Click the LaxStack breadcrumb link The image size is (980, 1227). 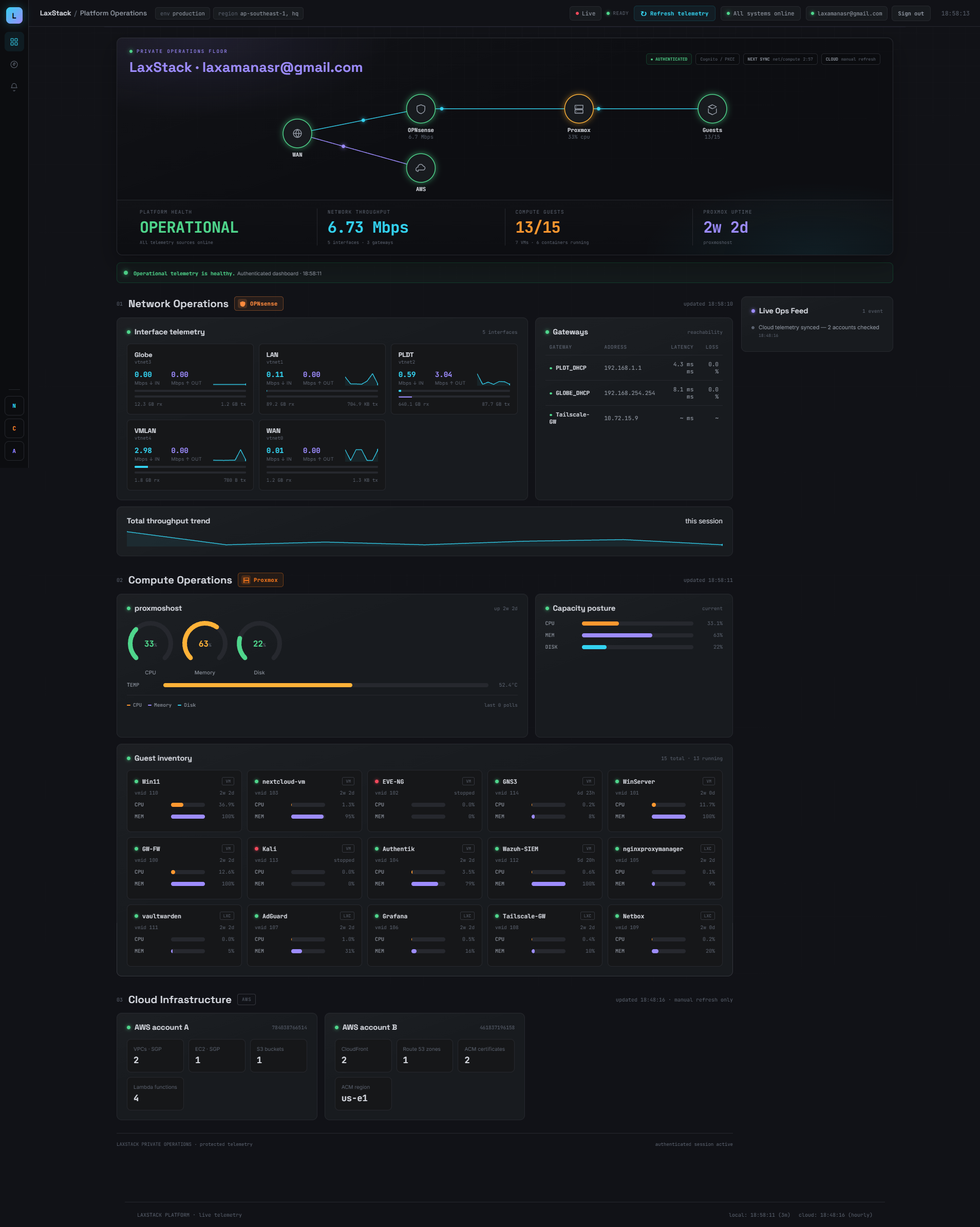55,13
